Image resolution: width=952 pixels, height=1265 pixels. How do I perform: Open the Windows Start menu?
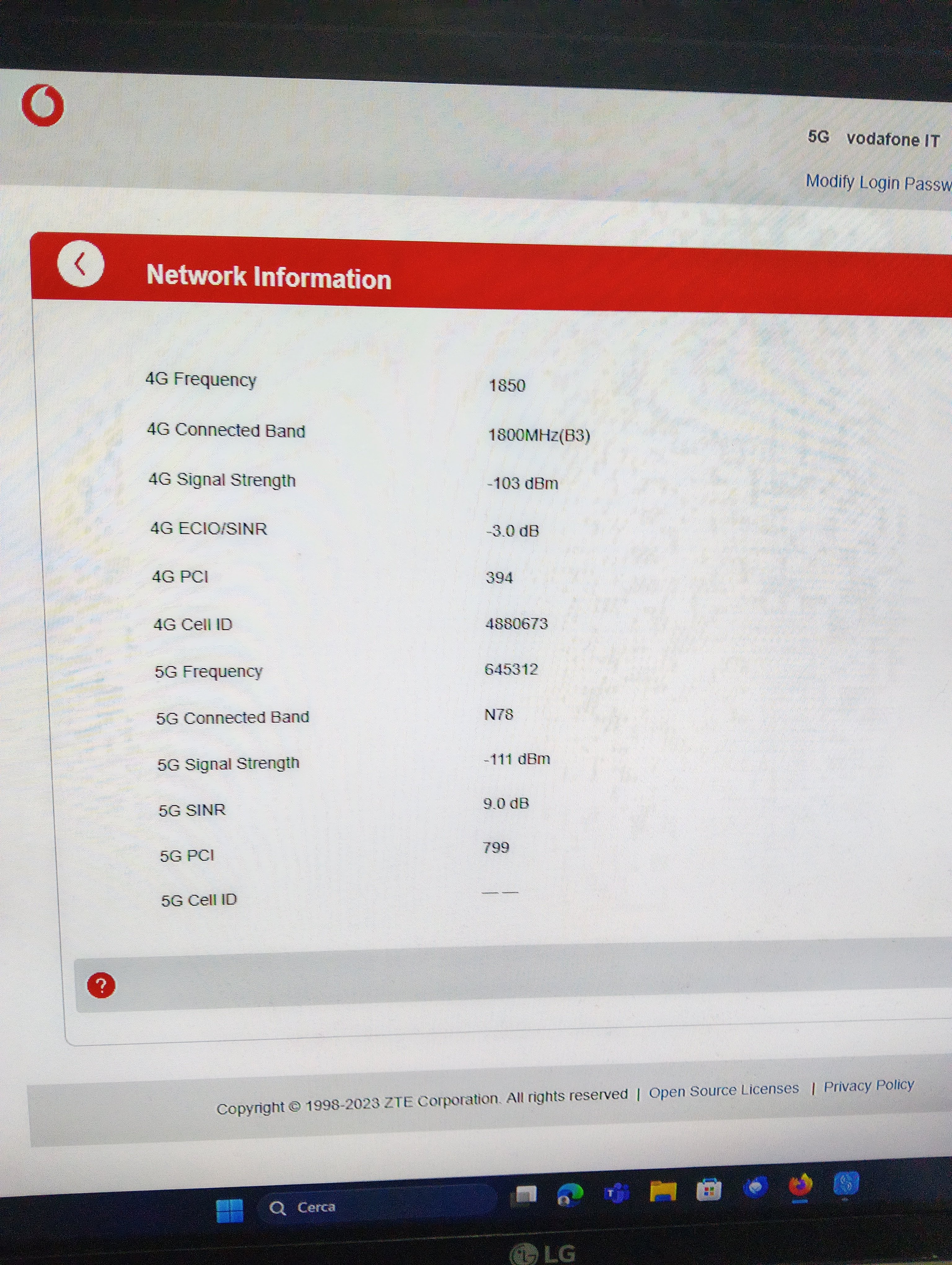[x=230, y=1210]
